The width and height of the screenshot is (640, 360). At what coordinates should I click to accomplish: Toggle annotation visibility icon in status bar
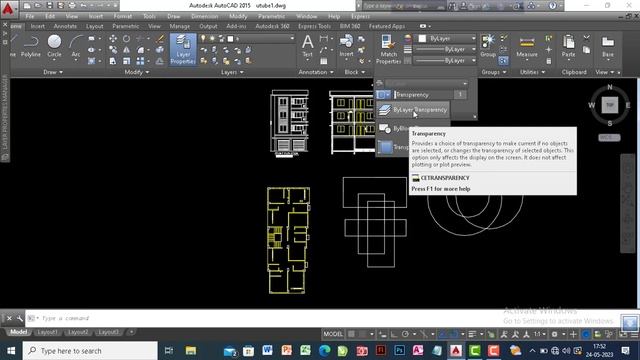tap(504, 334)
